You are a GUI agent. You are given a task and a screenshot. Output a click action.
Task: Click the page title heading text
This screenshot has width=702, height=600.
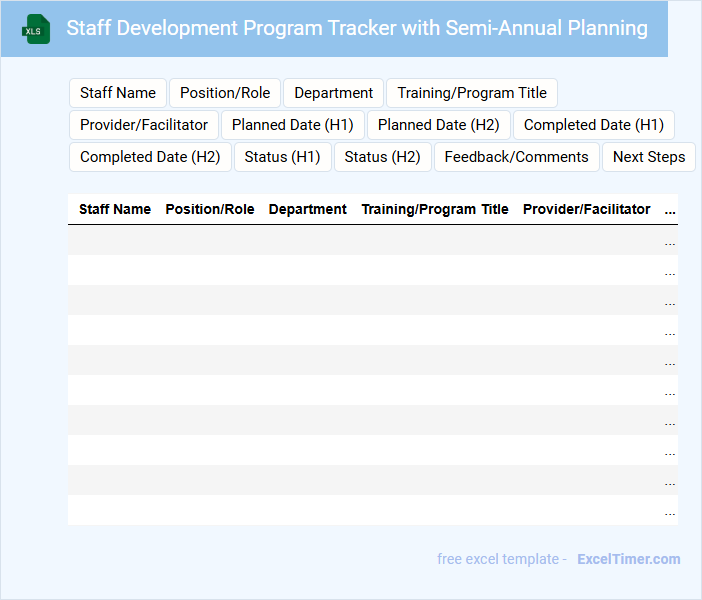(357, 28)
